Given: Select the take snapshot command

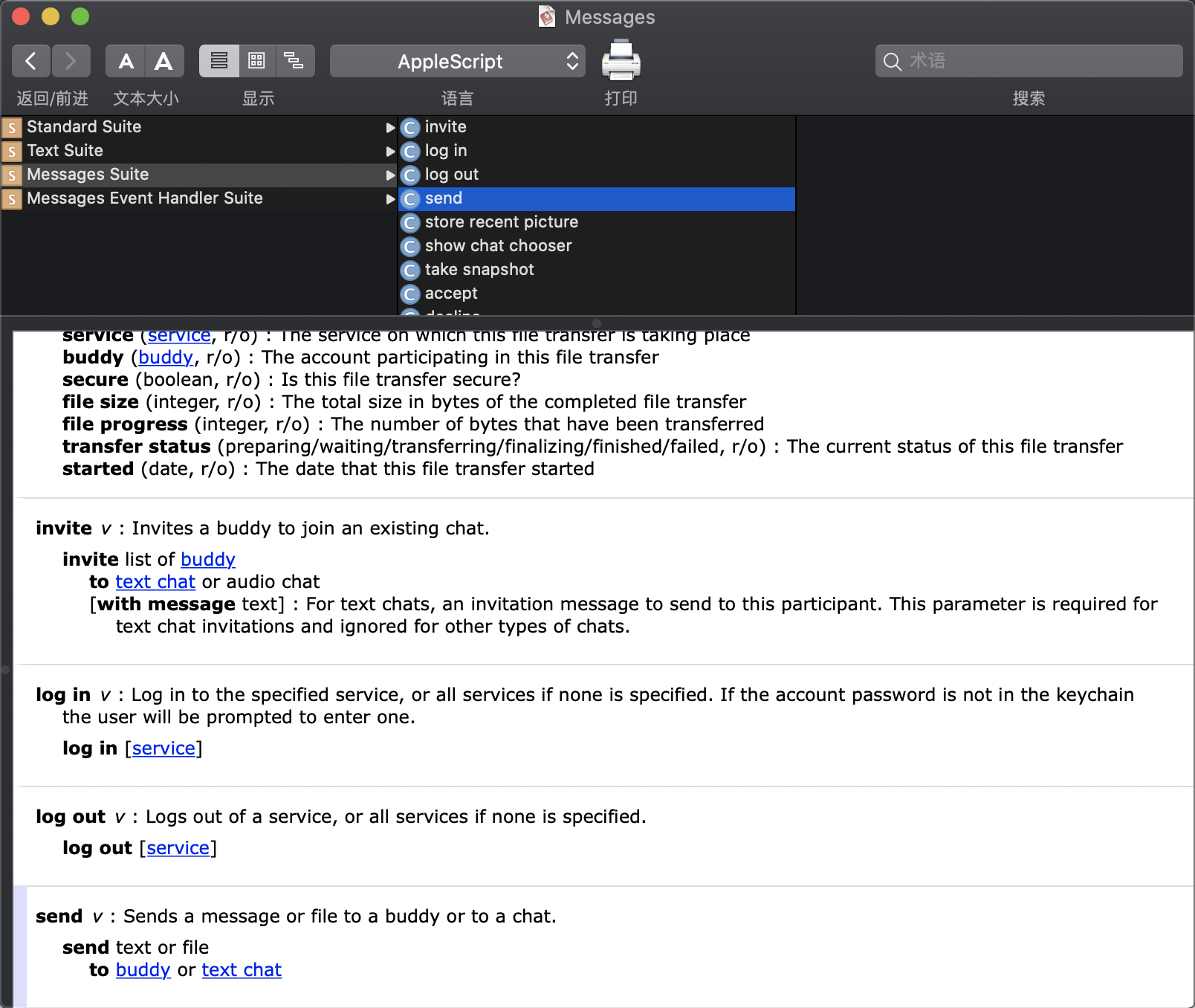Looking at the screenshot, I should coord(597,270).
